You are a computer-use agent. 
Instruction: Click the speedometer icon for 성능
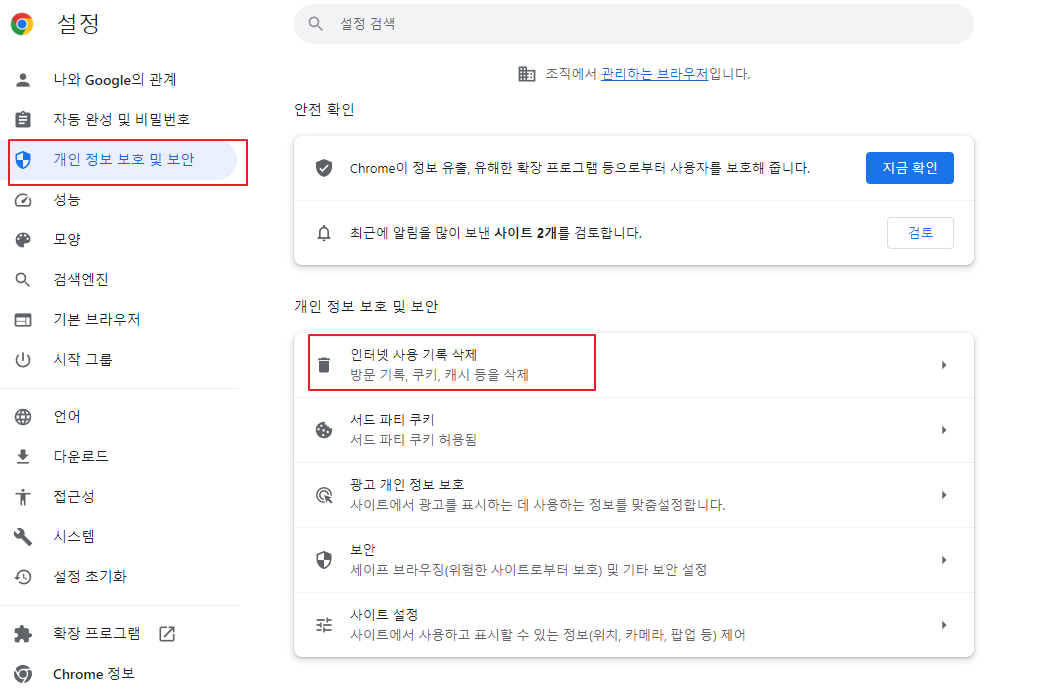pos(23,200)
